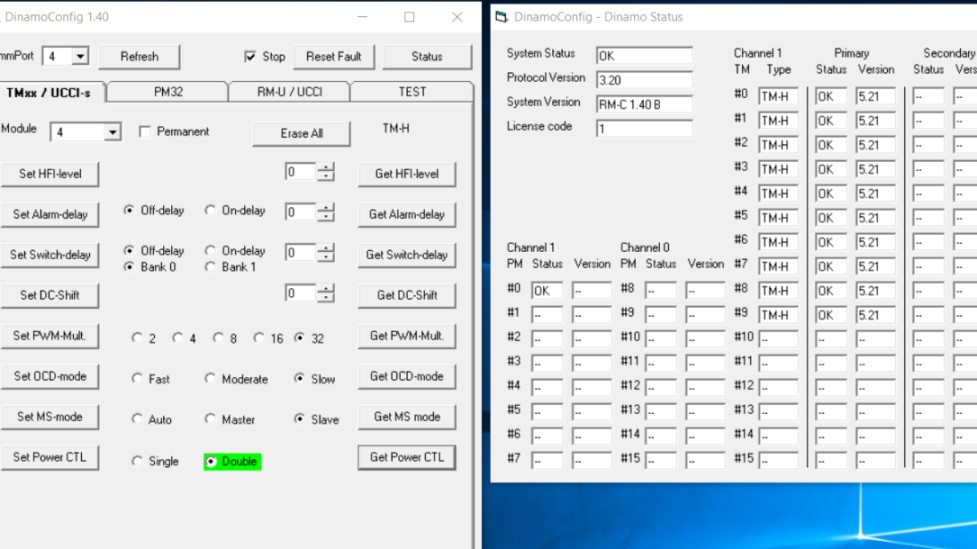This screenshot has height=549, width=977.
Task: Increment the Switch-delay spinner value
Action: [x=326, y=249]
